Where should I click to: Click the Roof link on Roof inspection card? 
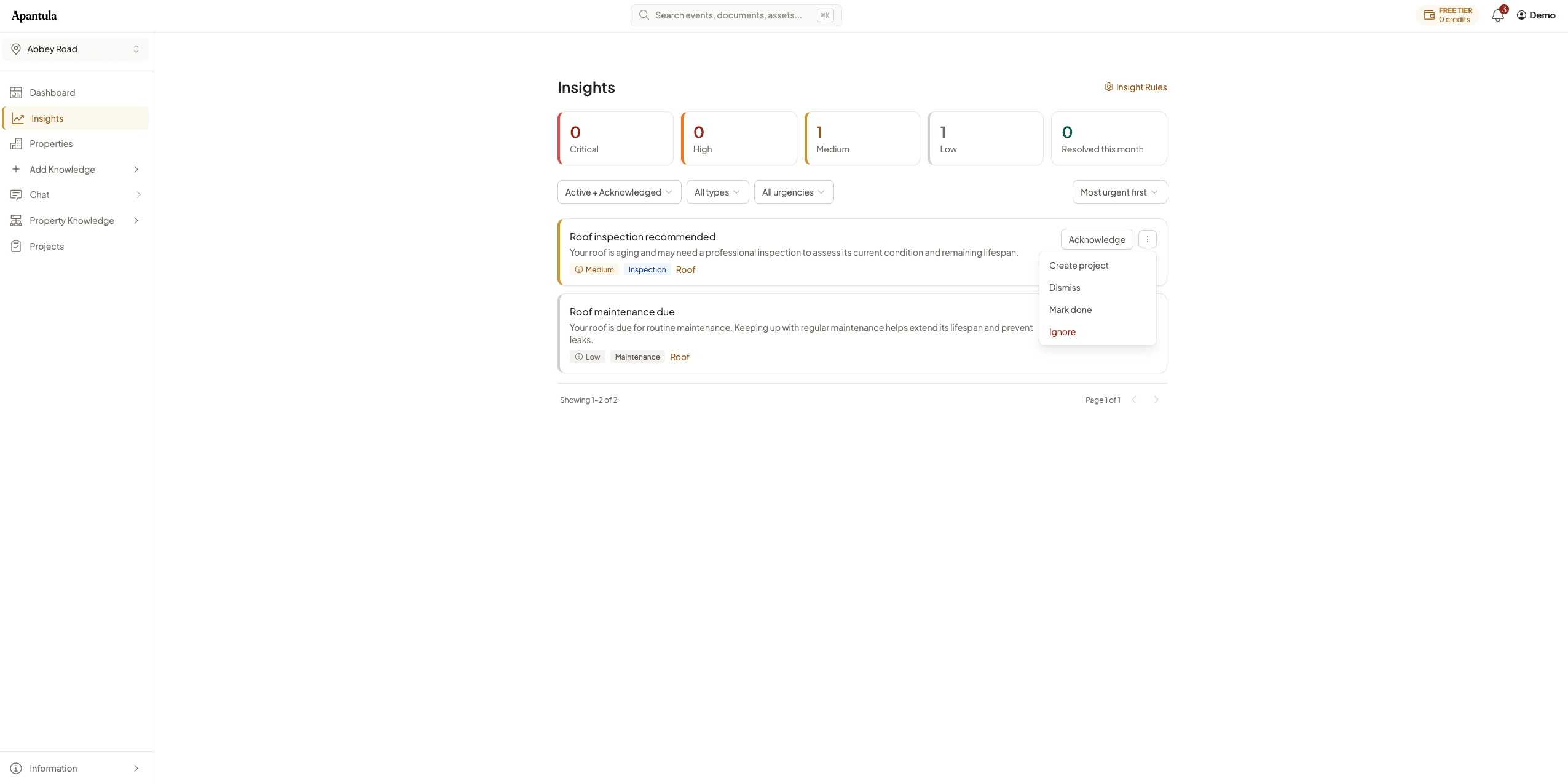pos(685,270)
